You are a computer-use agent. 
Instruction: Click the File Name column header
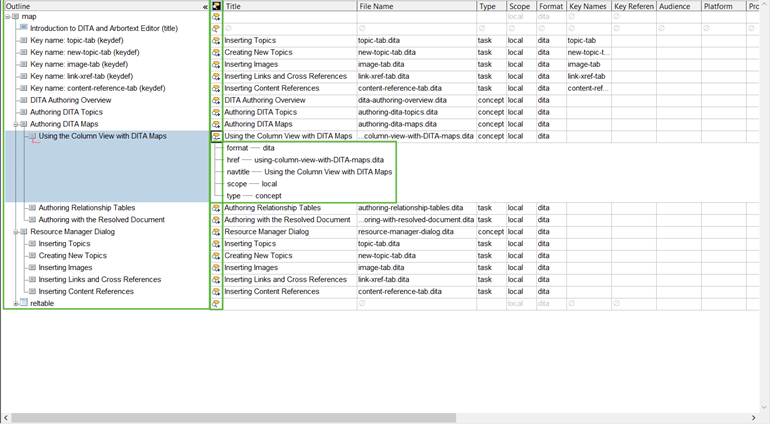click(x=416, y=6)
